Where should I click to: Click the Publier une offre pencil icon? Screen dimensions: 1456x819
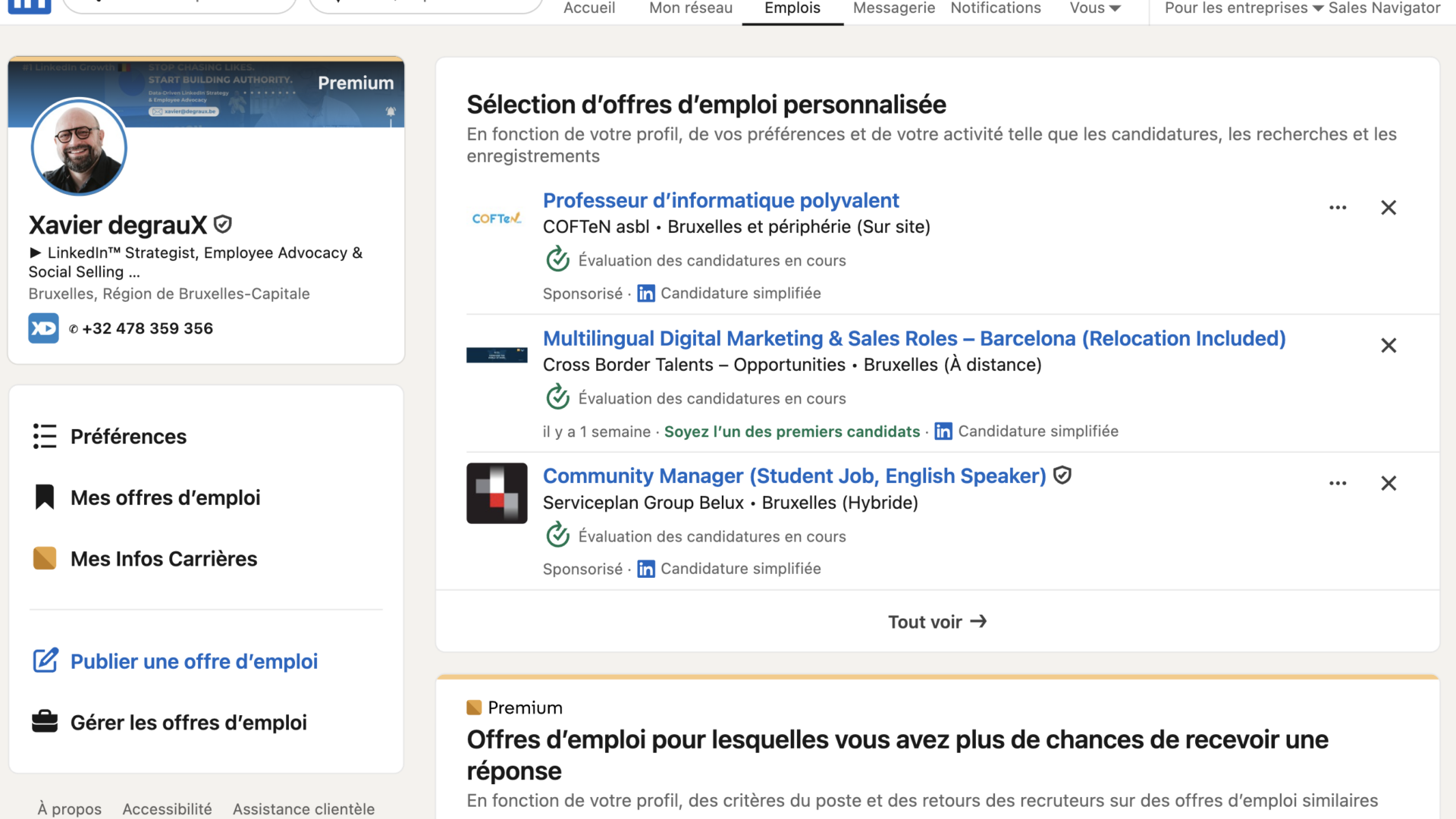(x=45, y=661)
